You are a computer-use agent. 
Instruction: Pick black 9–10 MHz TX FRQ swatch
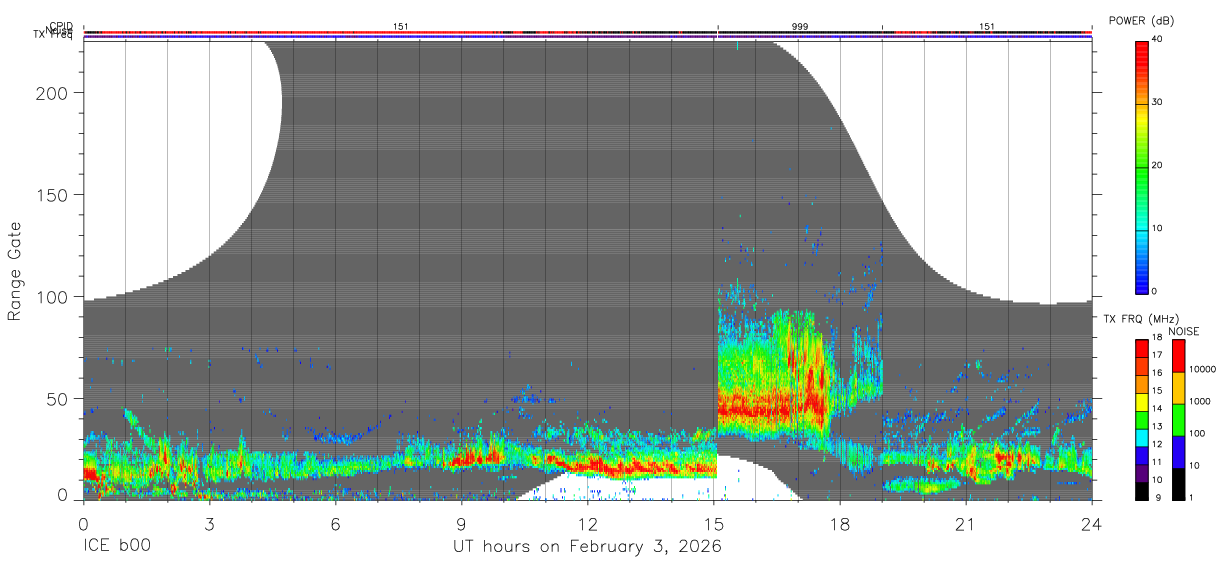(1142, 491)
